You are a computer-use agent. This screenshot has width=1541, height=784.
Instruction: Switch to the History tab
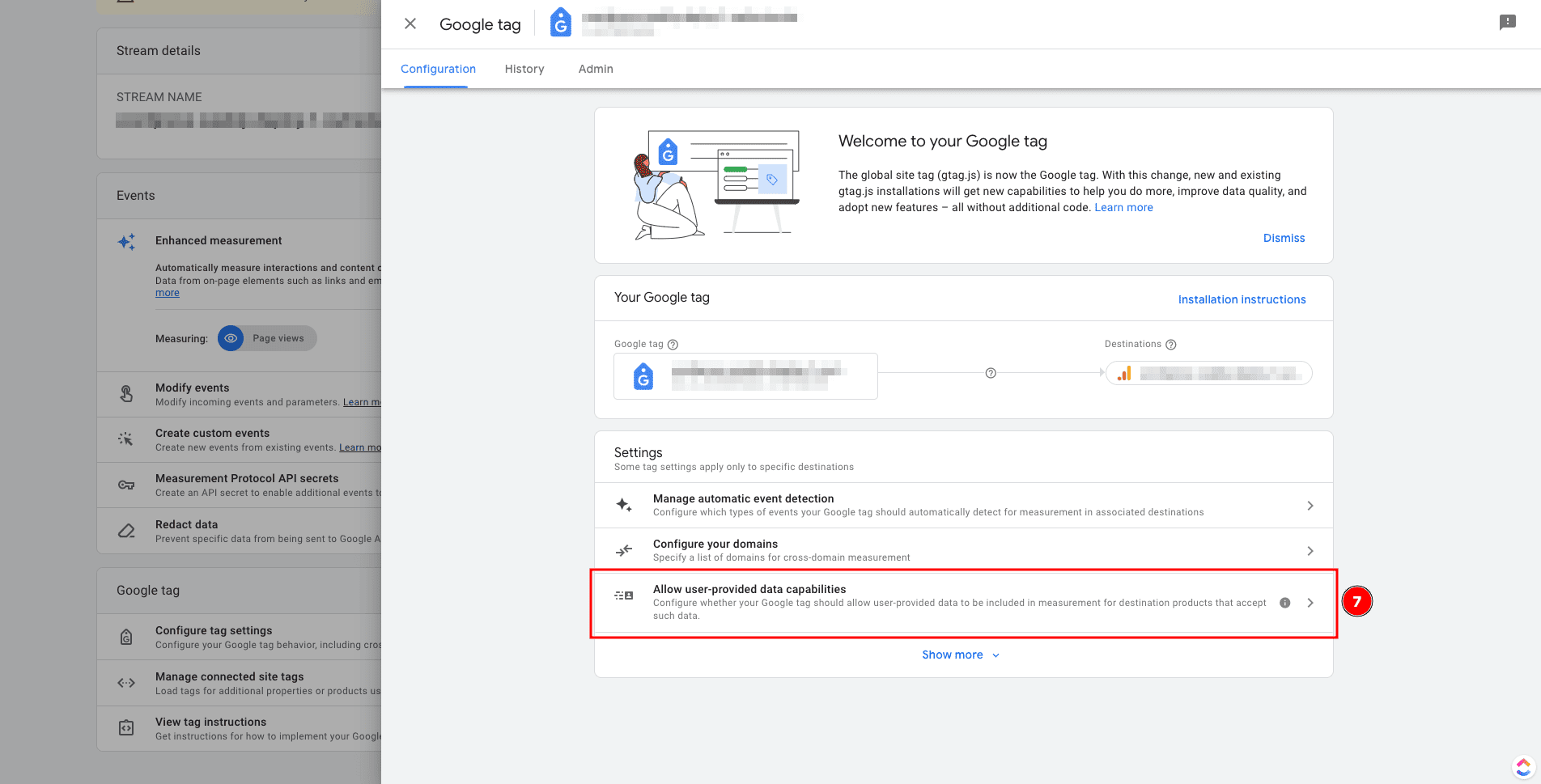coord(524,69)
